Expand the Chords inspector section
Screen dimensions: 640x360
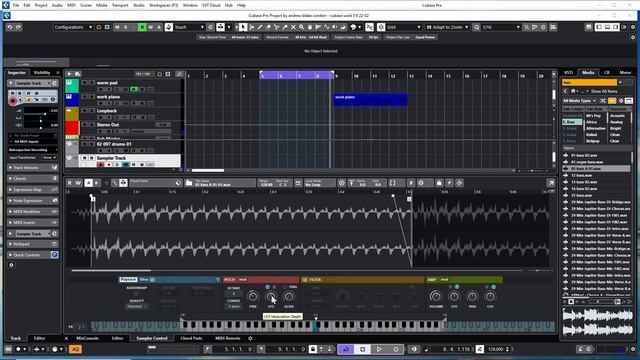point(33,179)
